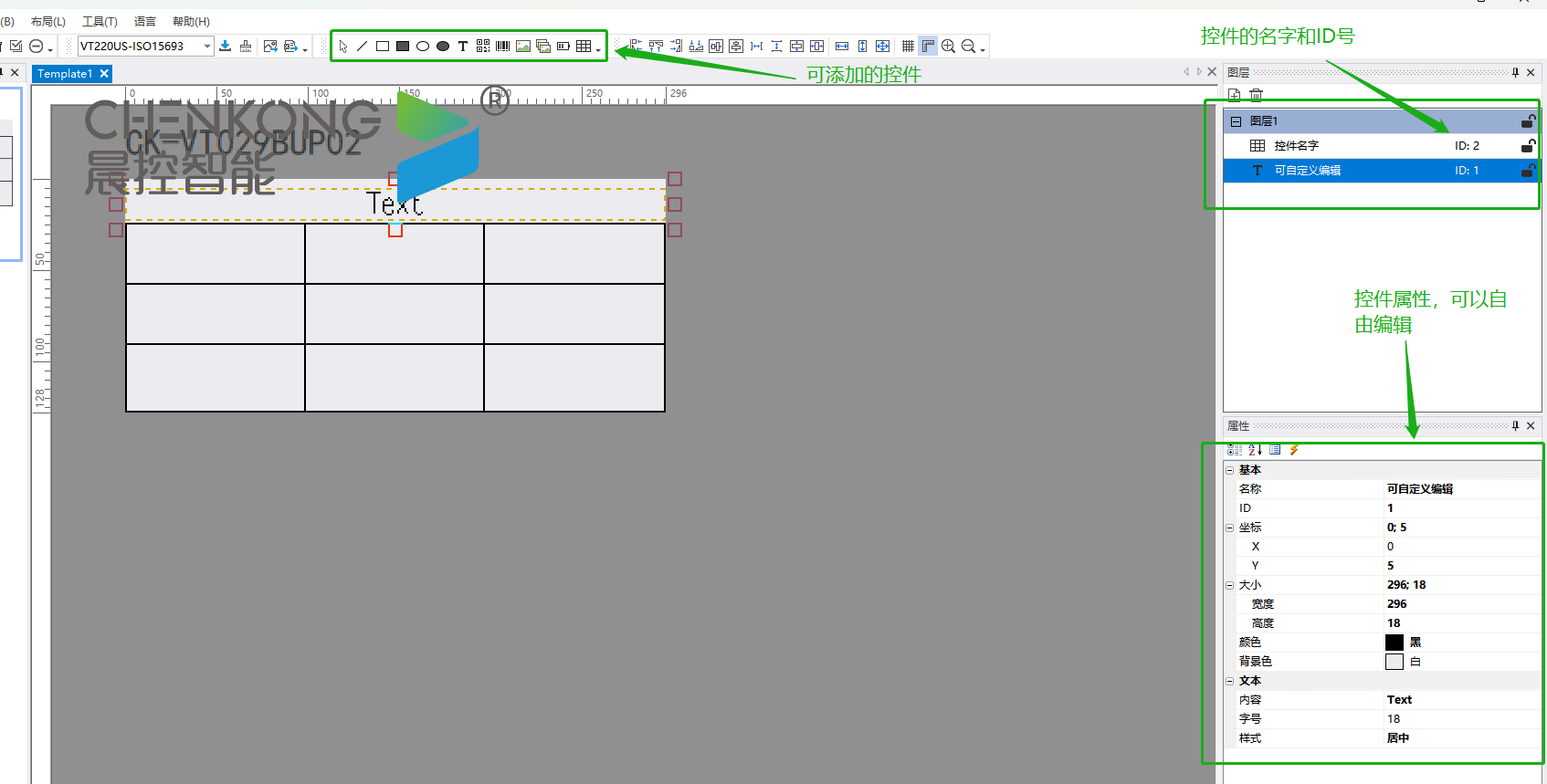The width and height of the screenshot is (1547, 784).
Task: Select the hollow ellipse tool
Action: tap(423, 47)
